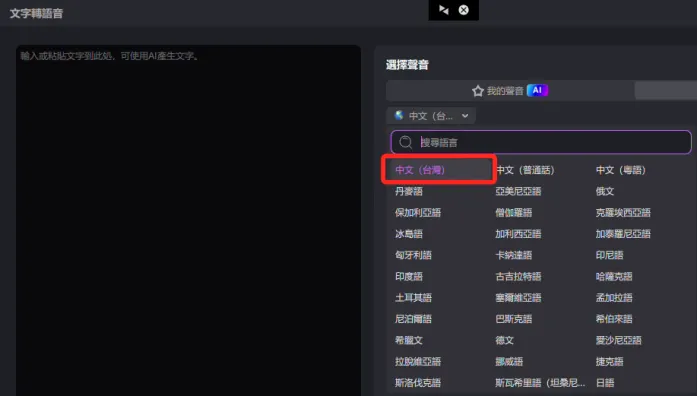
Task: Click the text input area for pasting text
Action: coord(188,220)
